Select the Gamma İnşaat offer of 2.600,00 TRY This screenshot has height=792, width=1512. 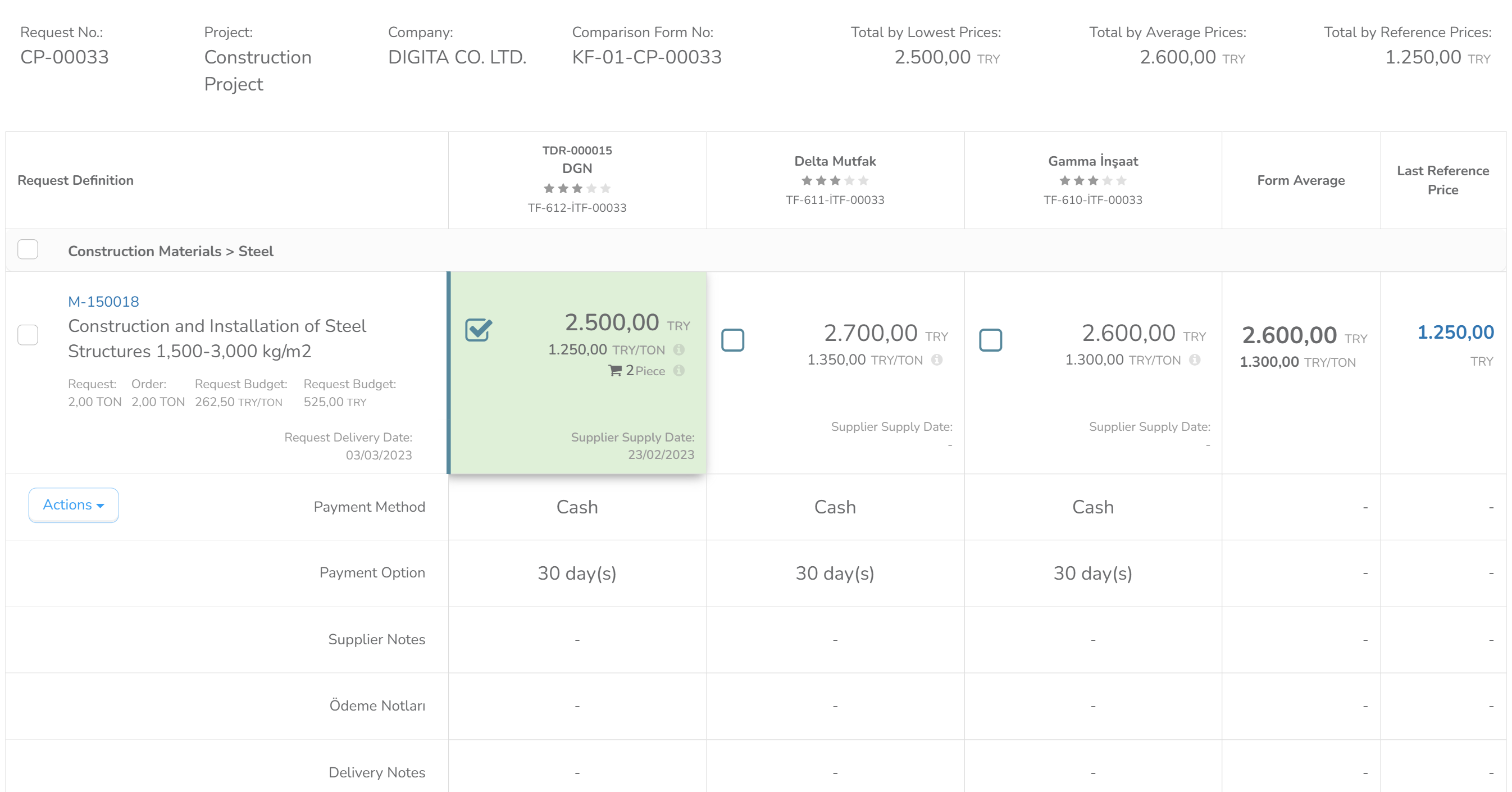point(990,340)
